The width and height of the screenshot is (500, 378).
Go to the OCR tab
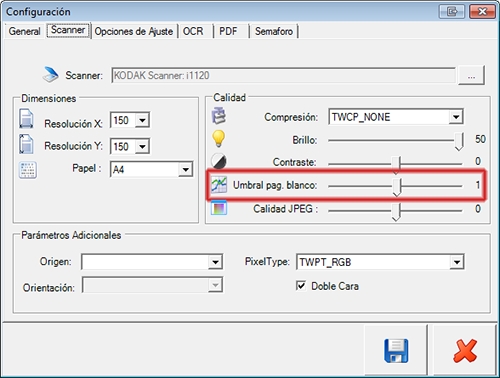[x=193, y=31]
